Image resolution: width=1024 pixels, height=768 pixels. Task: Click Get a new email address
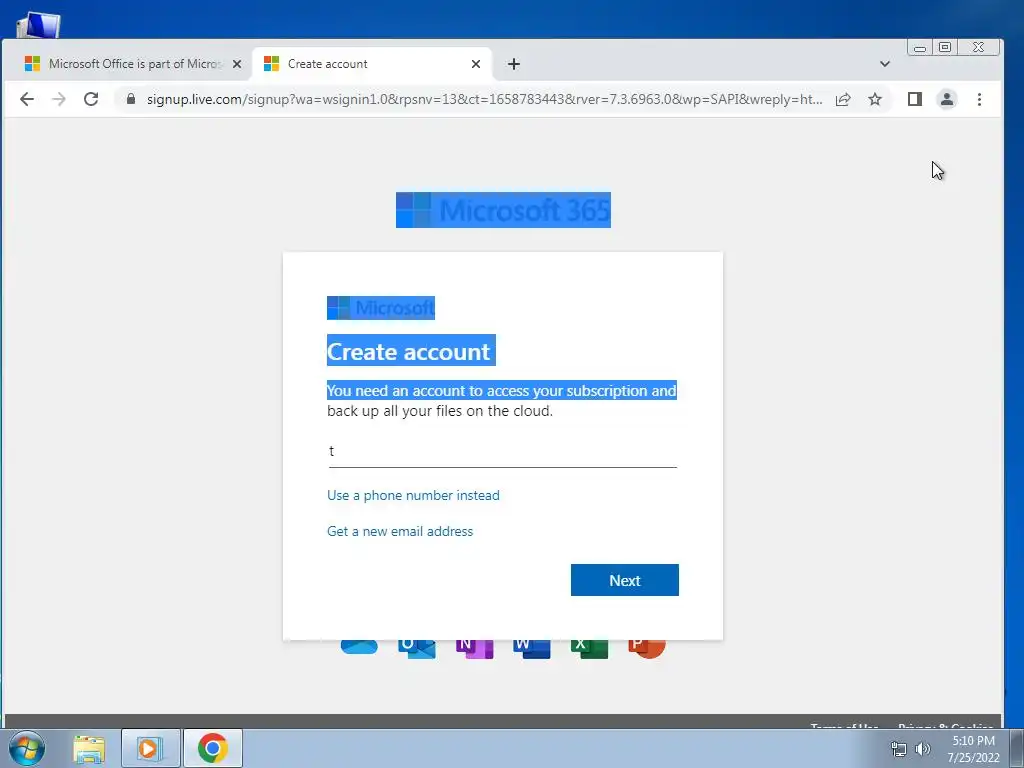coord(400,532)
